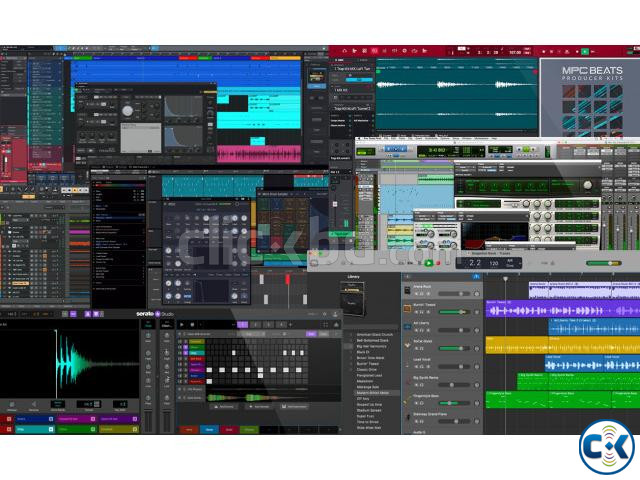Image resolution: width=640 pixels, height=480 pixels.
Task: Click the GarageBand LCD tempo value 120
Action: [493, 263]
